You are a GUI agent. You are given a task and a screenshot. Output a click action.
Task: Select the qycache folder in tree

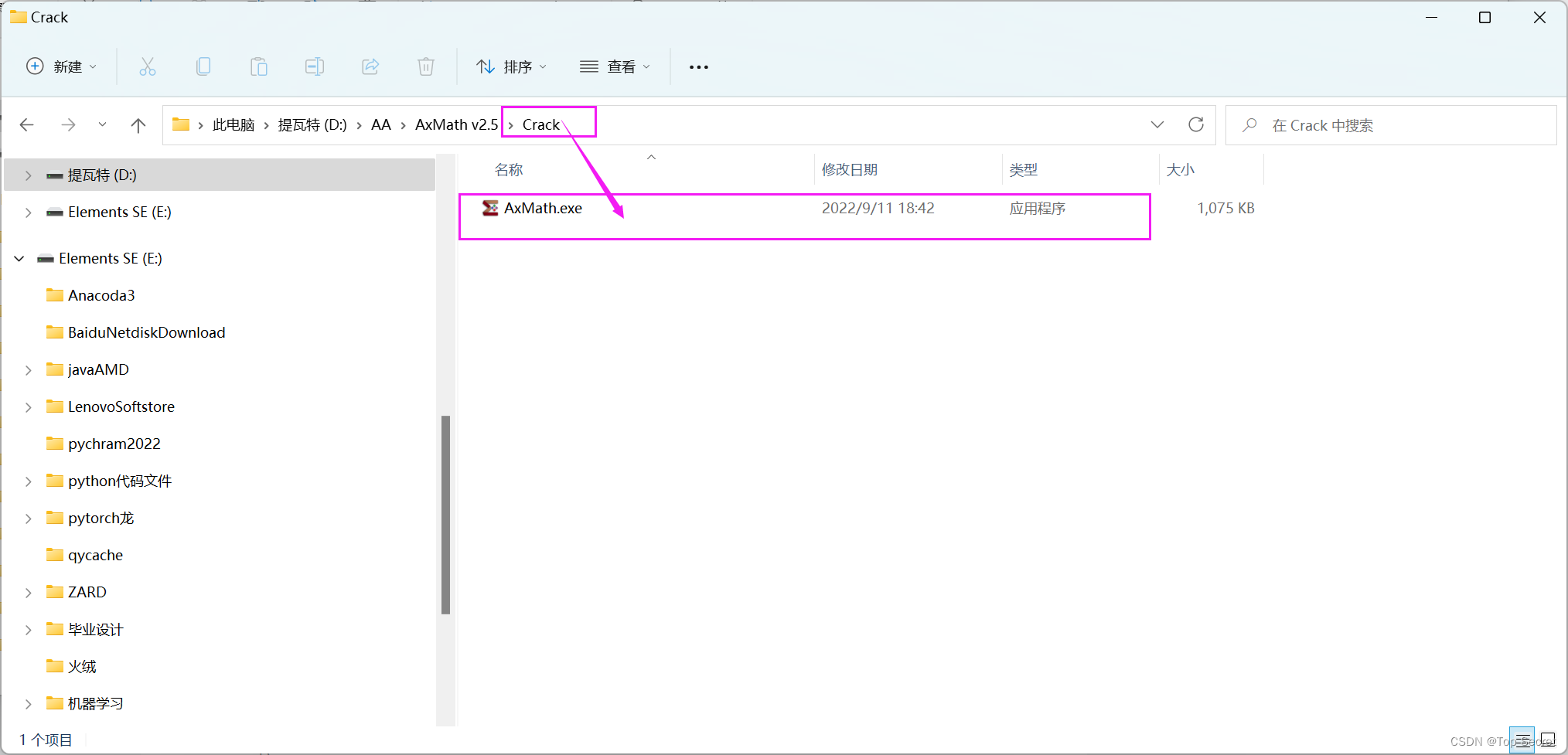[x=95, y=555]
